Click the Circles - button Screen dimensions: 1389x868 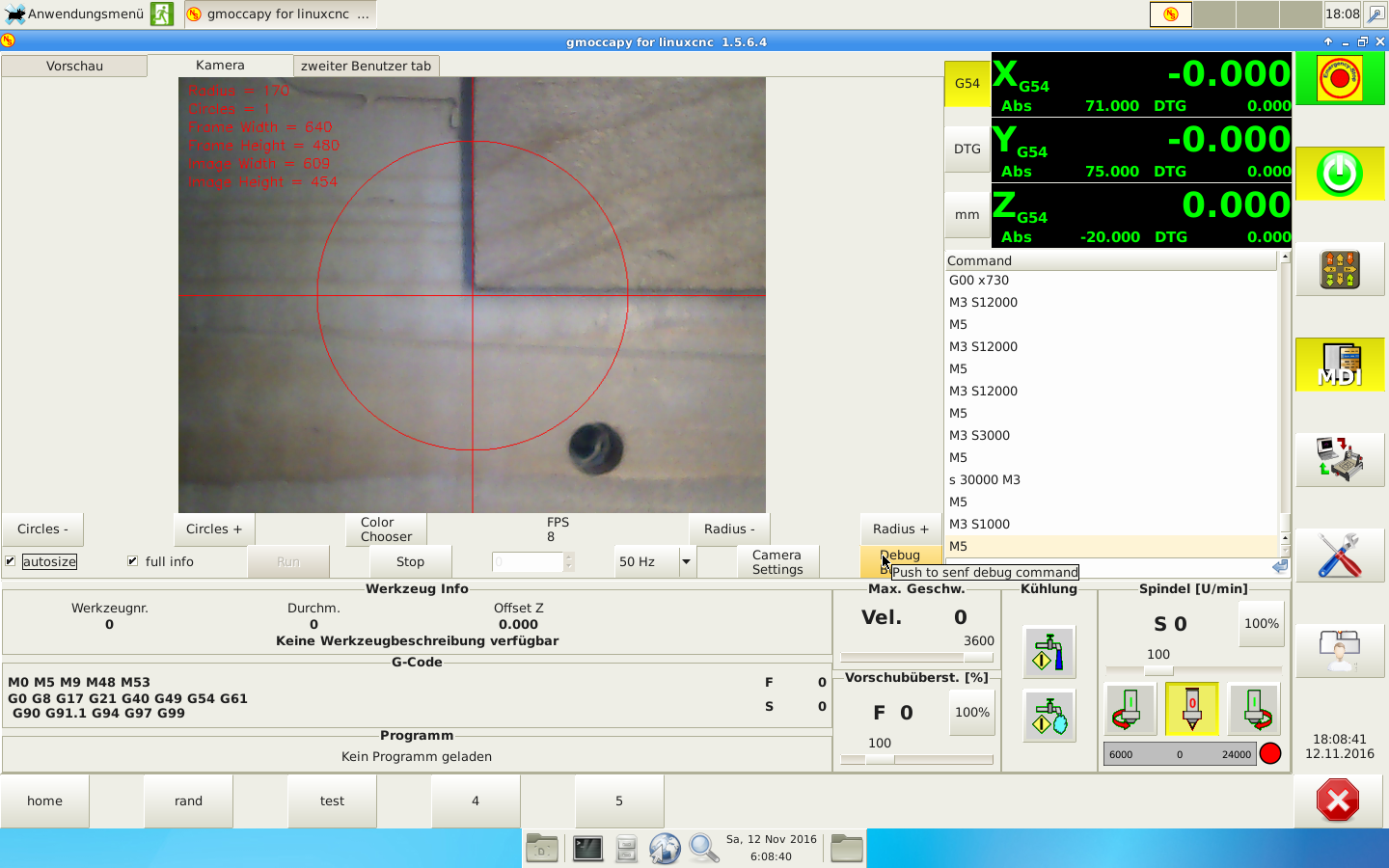tap(42, 529)
